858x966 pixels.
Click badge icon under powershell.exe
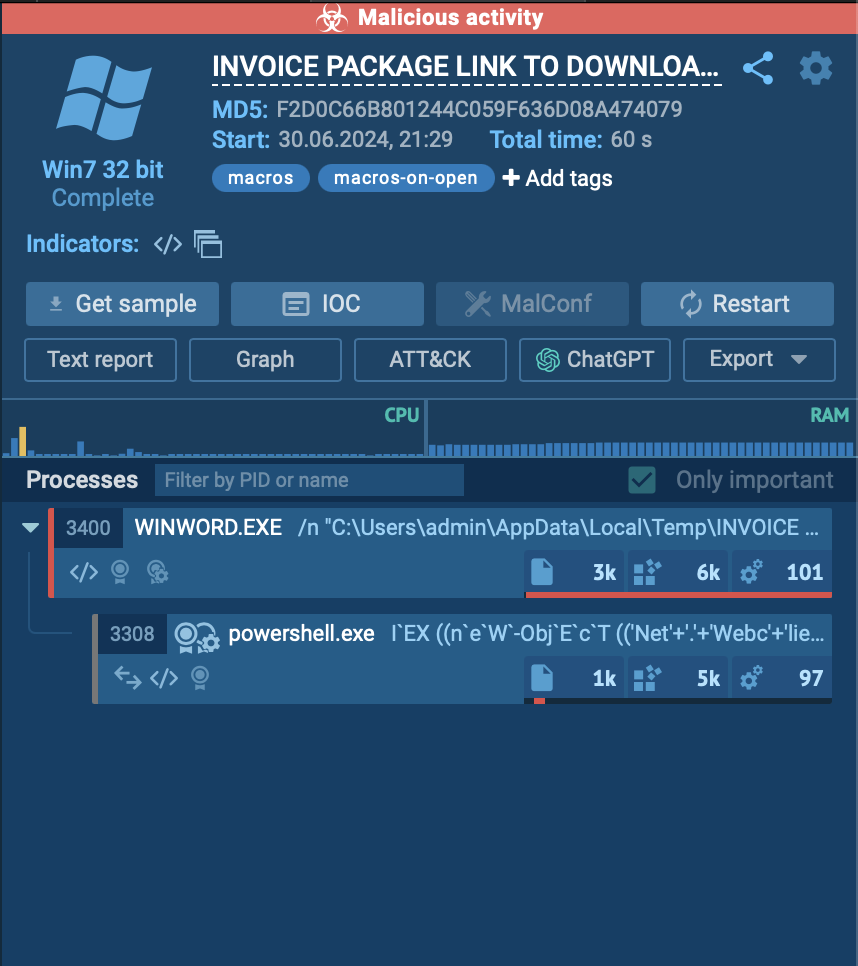200,678
